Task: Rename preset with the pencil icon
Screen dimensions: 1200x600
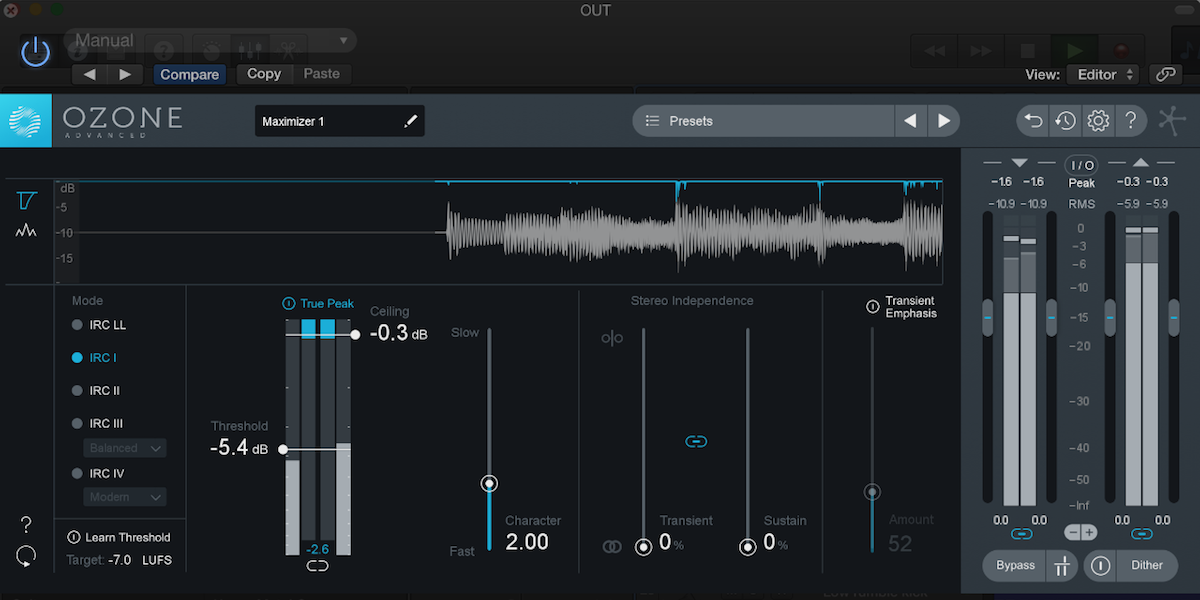Action: [410, 120]
